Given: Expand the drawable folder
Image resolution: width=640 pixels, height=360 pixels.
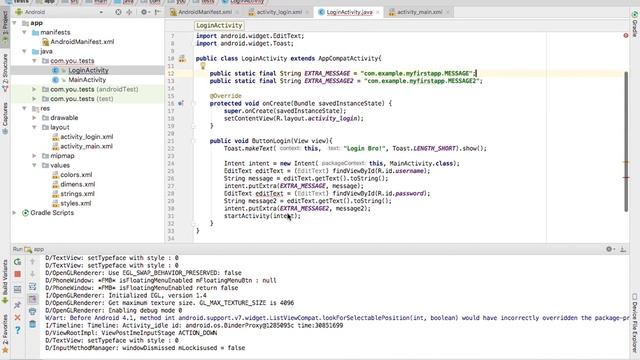Looking at the screenshot, I should tap(34, 118).
